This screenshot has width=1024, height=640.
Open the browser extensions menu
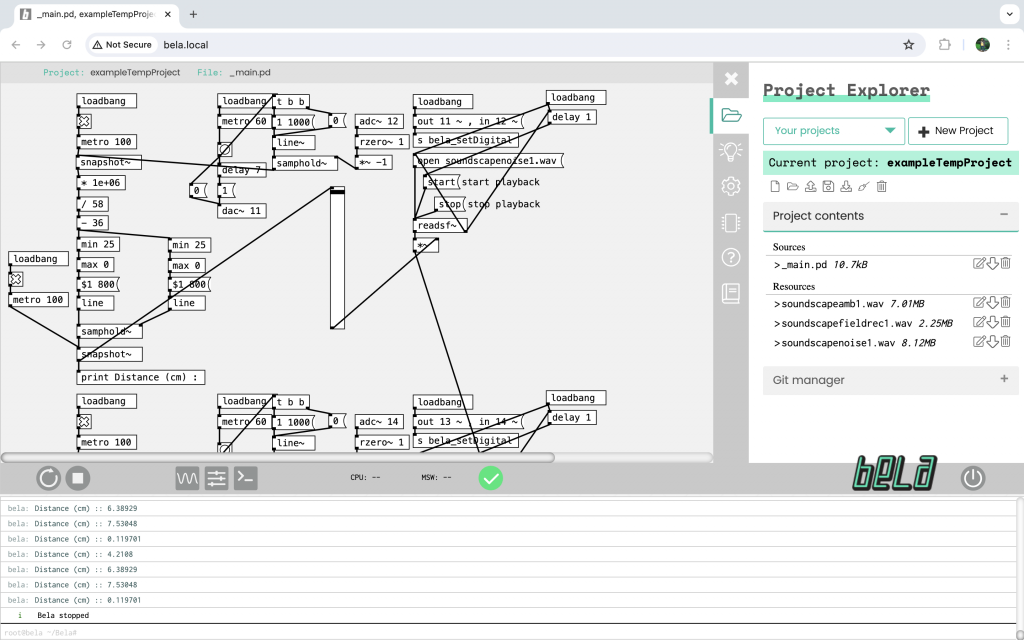pos(944,45)
